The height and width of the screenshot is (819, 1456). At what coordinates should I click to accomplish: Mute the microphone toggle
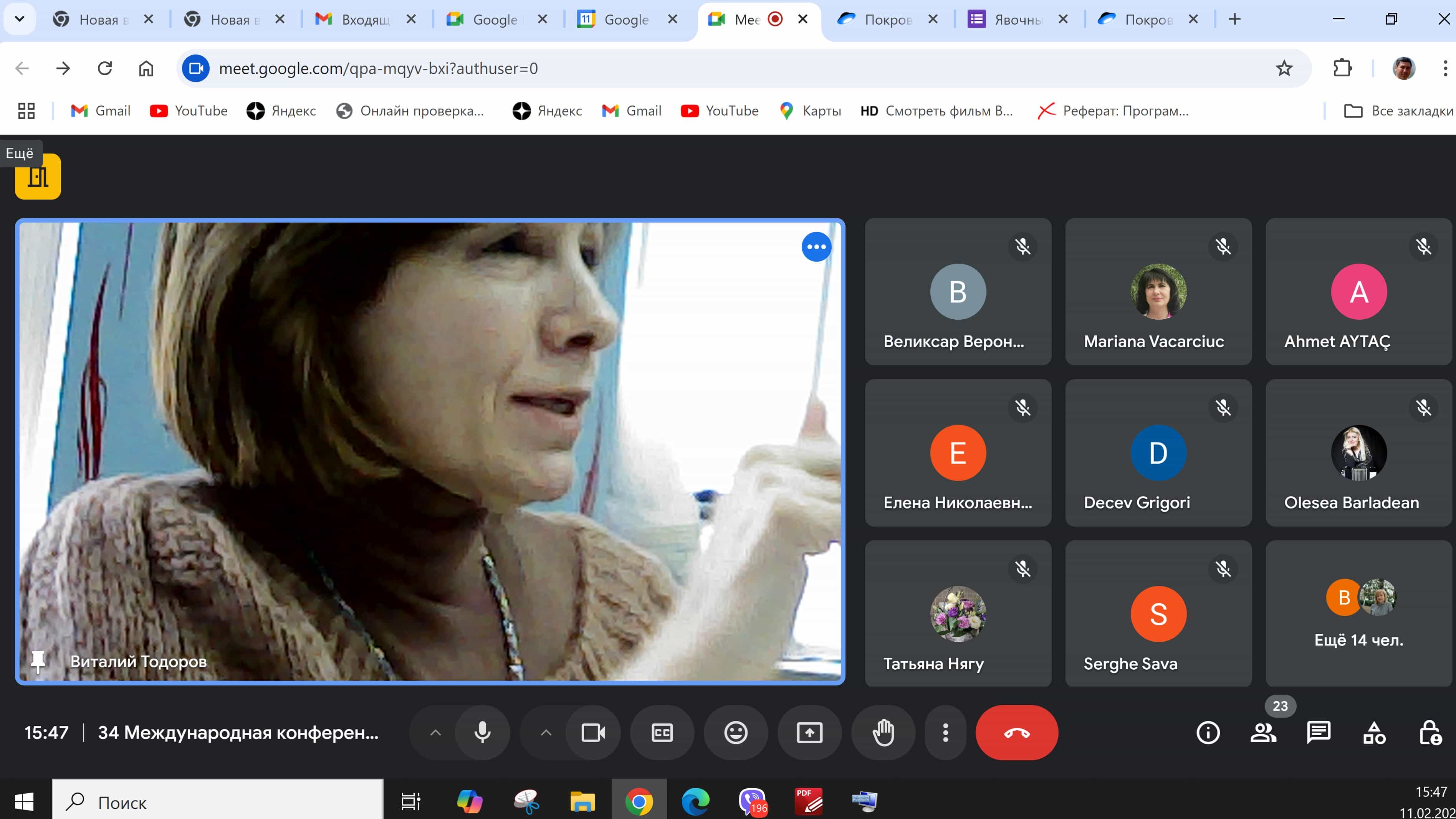pyautogui.click(x=482, y=733)
